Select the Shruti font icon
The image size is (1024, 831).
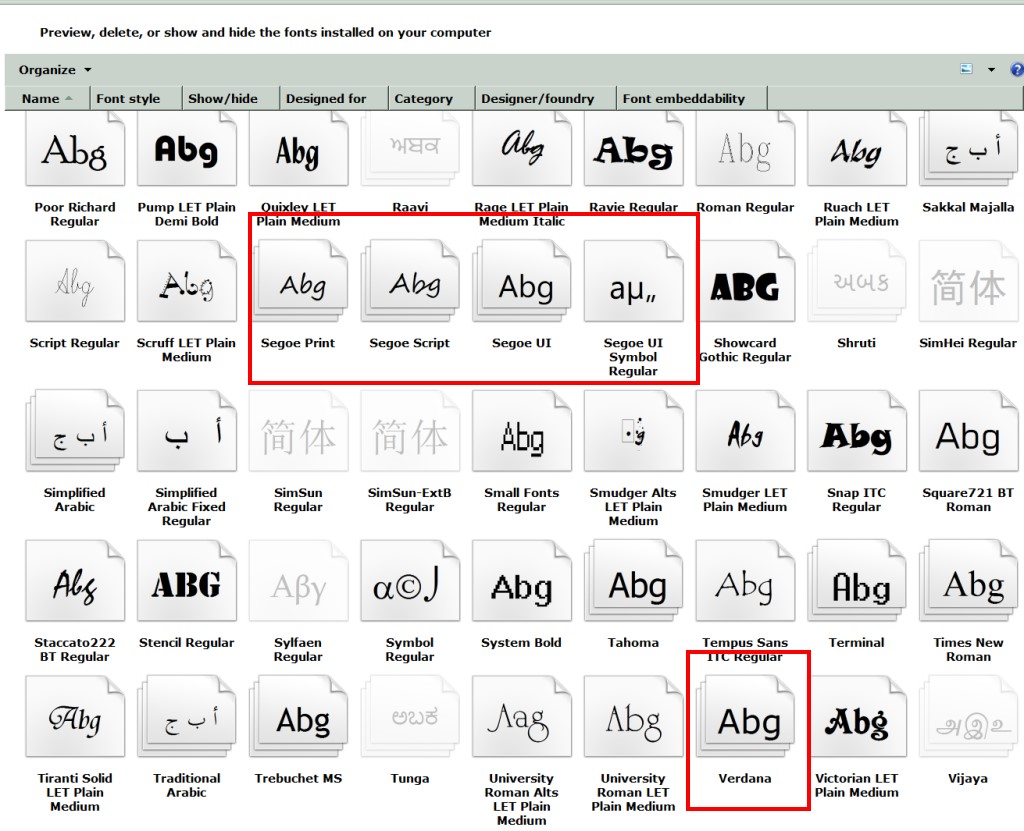pos(857,282)
